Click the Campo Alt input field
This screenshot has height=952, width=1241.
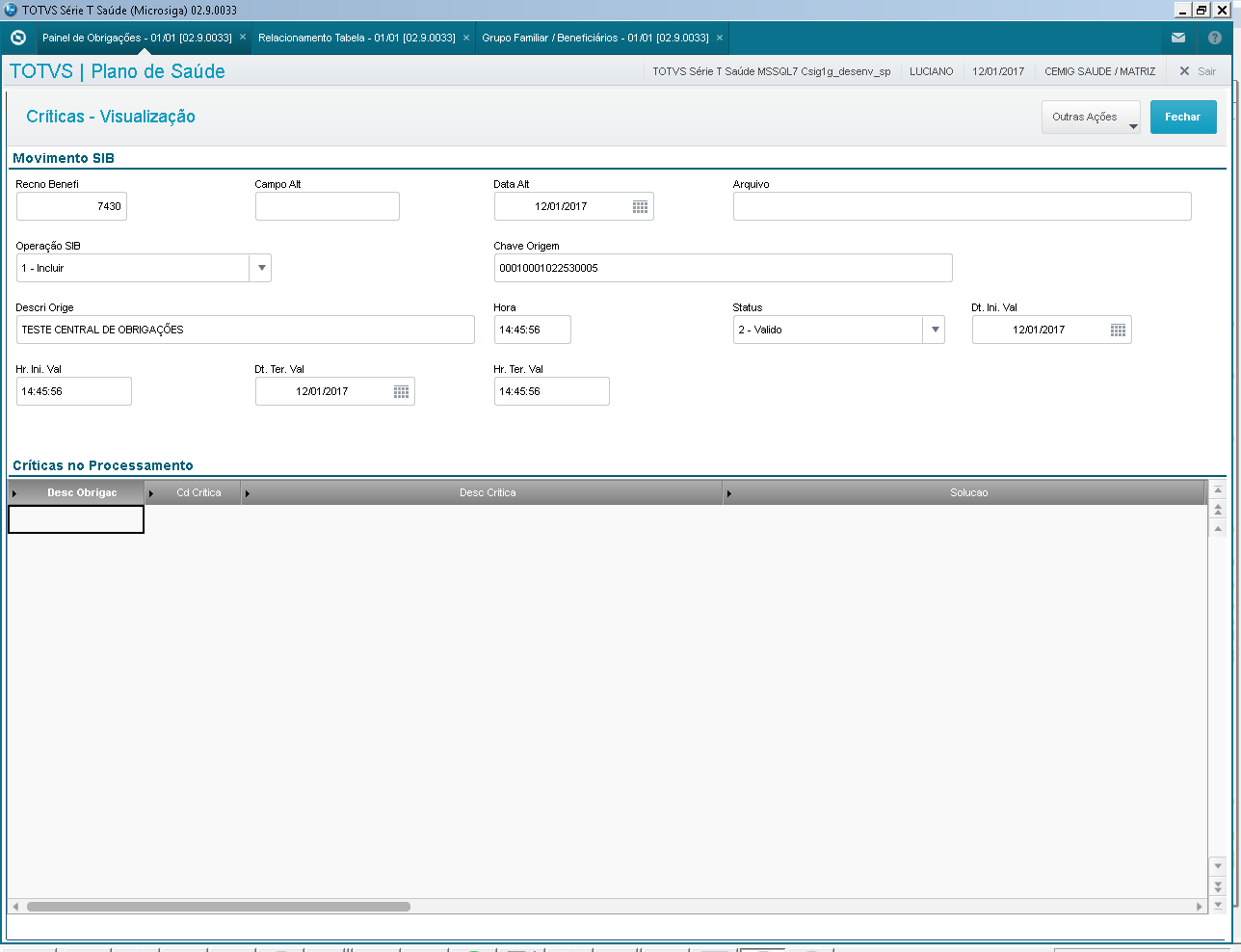(328, 206)
